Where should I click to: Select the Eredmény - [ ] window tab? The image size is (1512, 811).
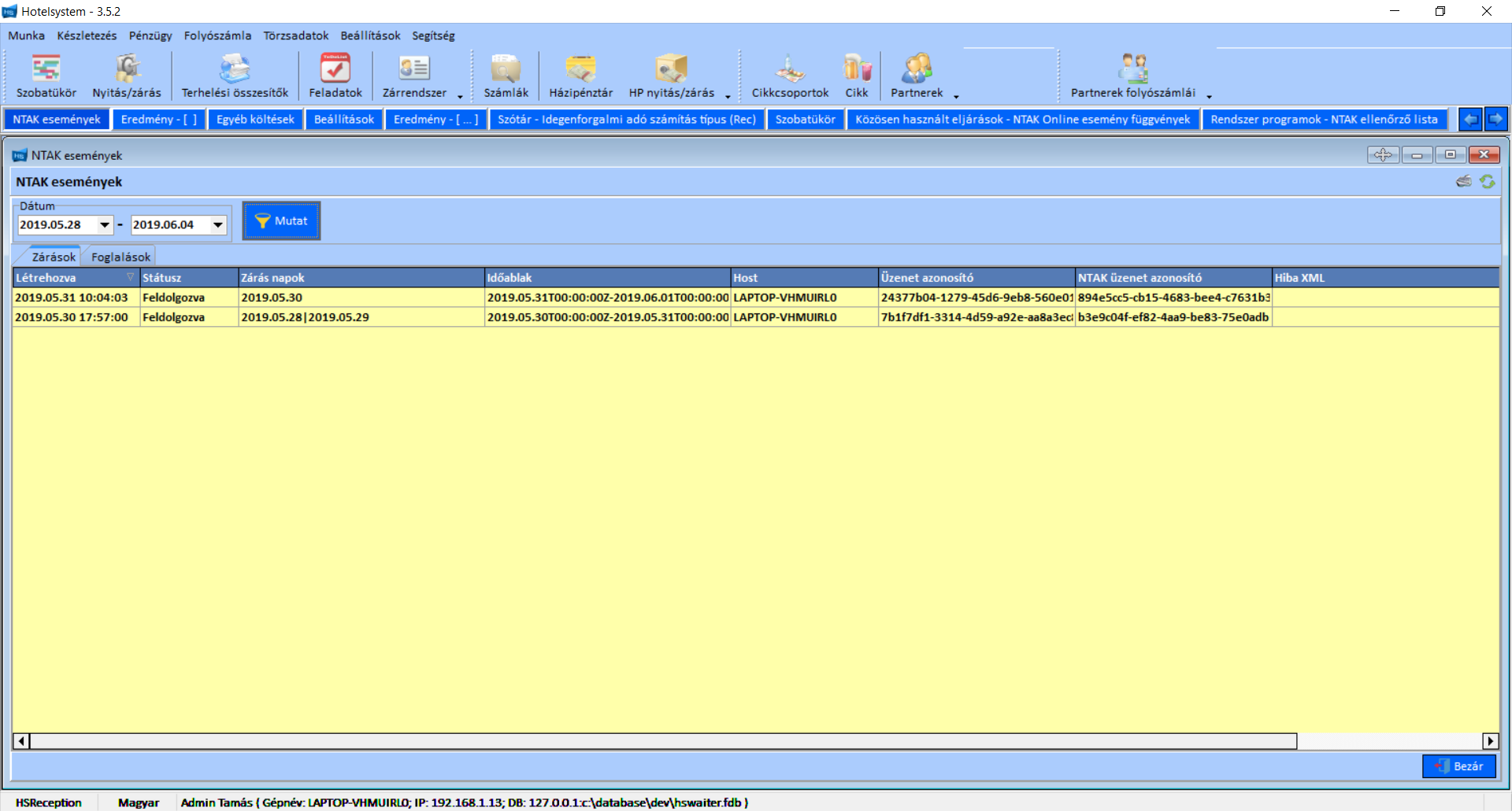(159, 120)
